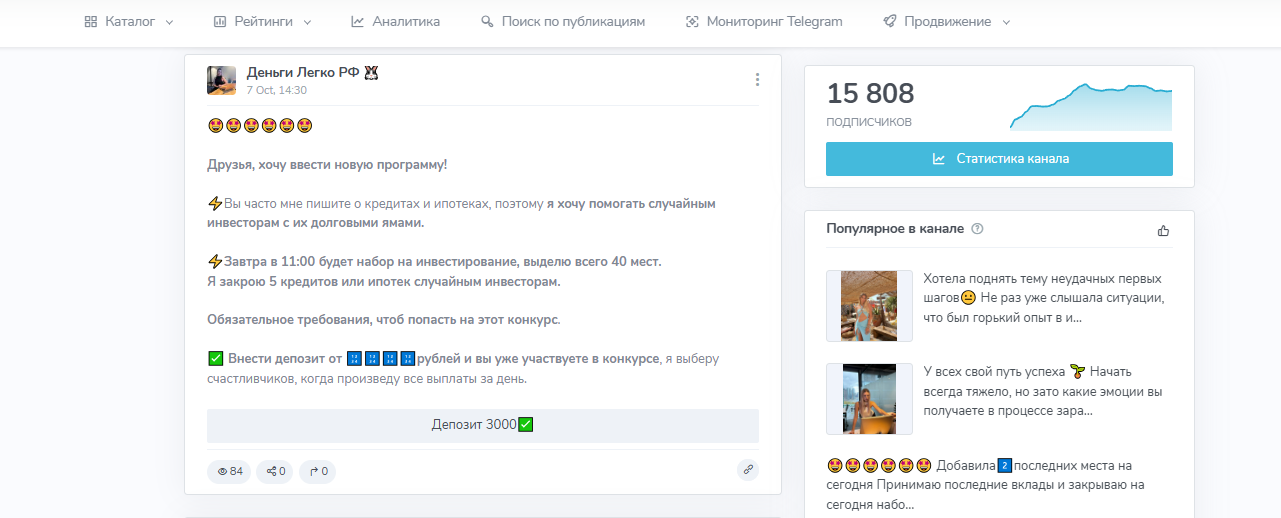This screenshot has width=1281, height=518.
Task: Click the thumbs-up icon in Популярное panel
Action: coord(1163,231)
